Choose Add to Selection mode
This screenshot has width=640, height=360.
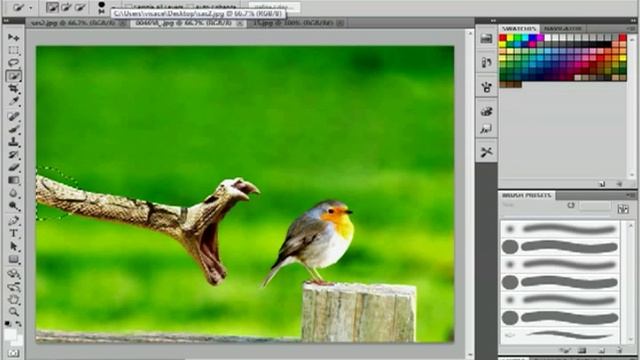click(66, 7)
